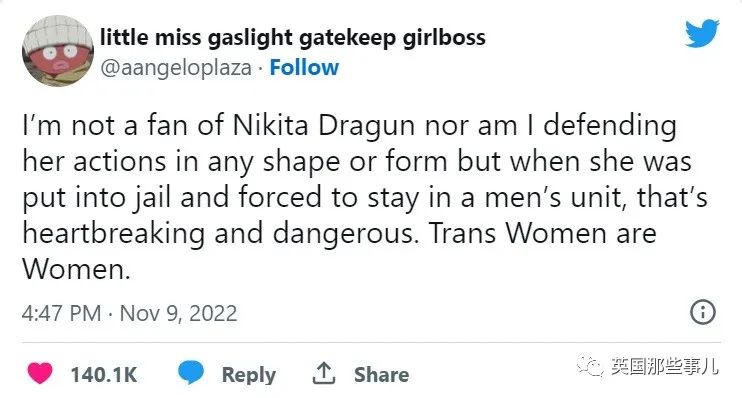This screenshot has height=398, width=742.
Task: Click the Nov 9, 2022 date
Action: (x=178, y=314)
